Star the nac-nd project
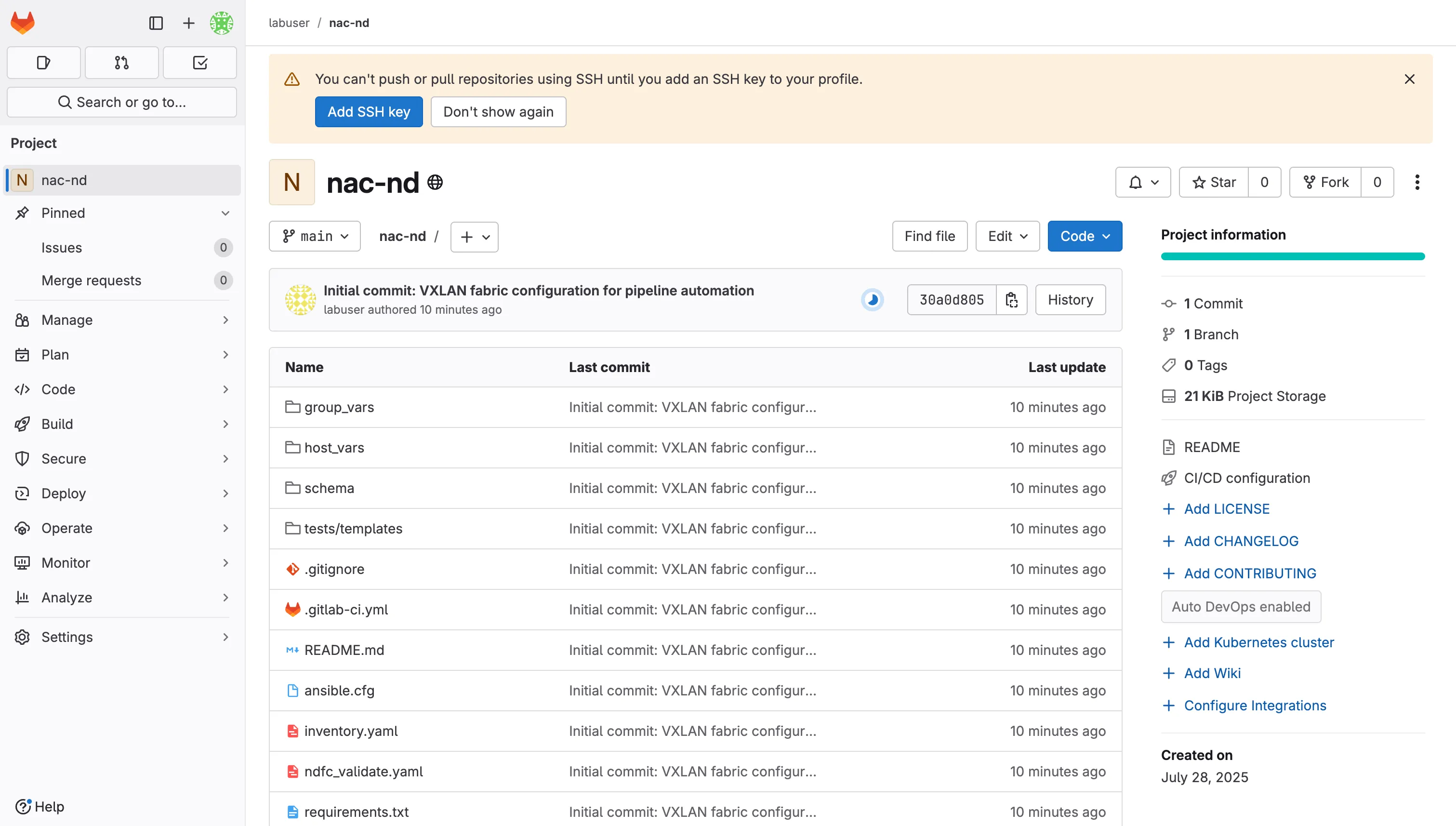 coord(1214,182)
